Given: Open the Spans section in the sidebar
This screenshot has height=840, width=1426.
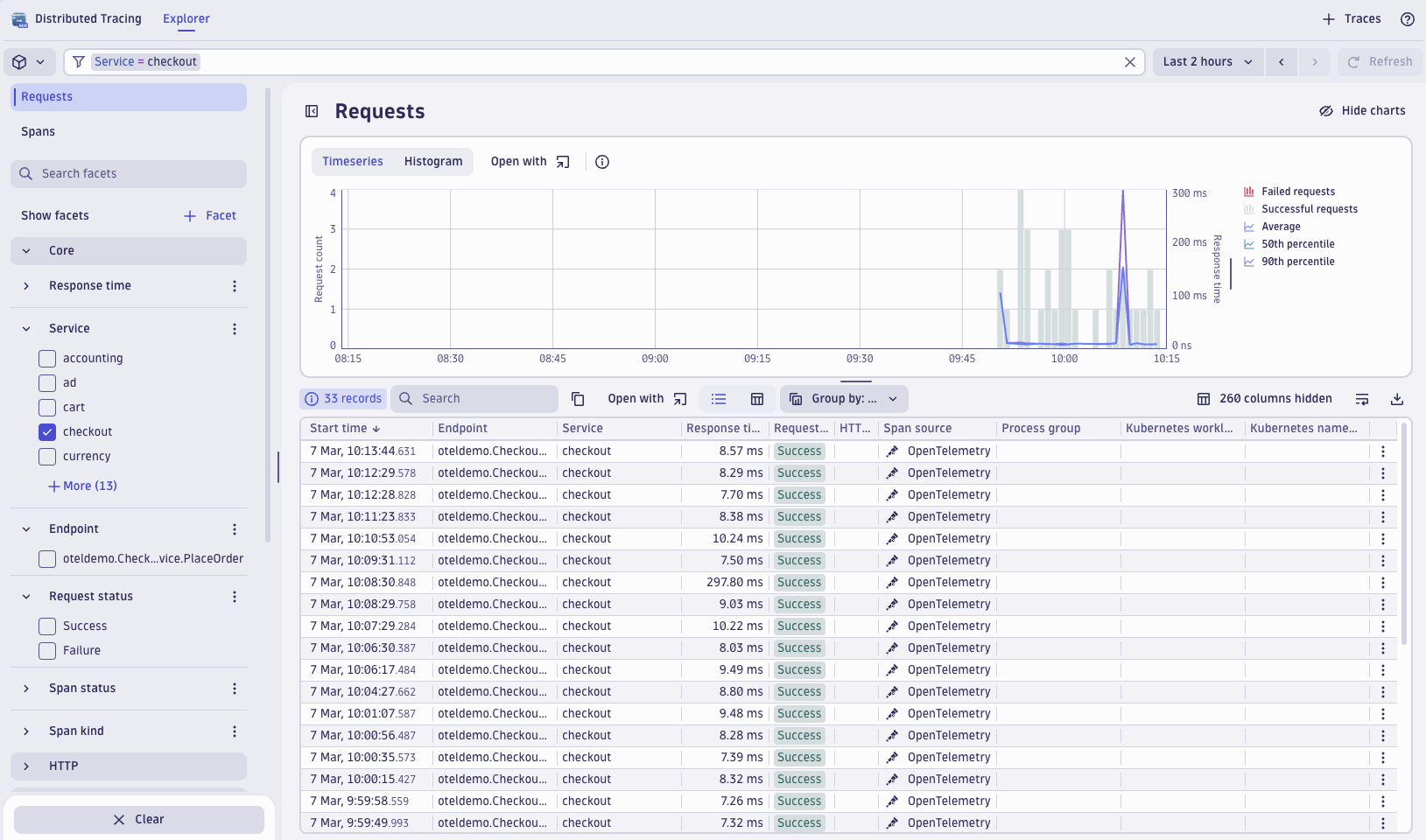Looking at the screenshot, I should click(38, 131).
